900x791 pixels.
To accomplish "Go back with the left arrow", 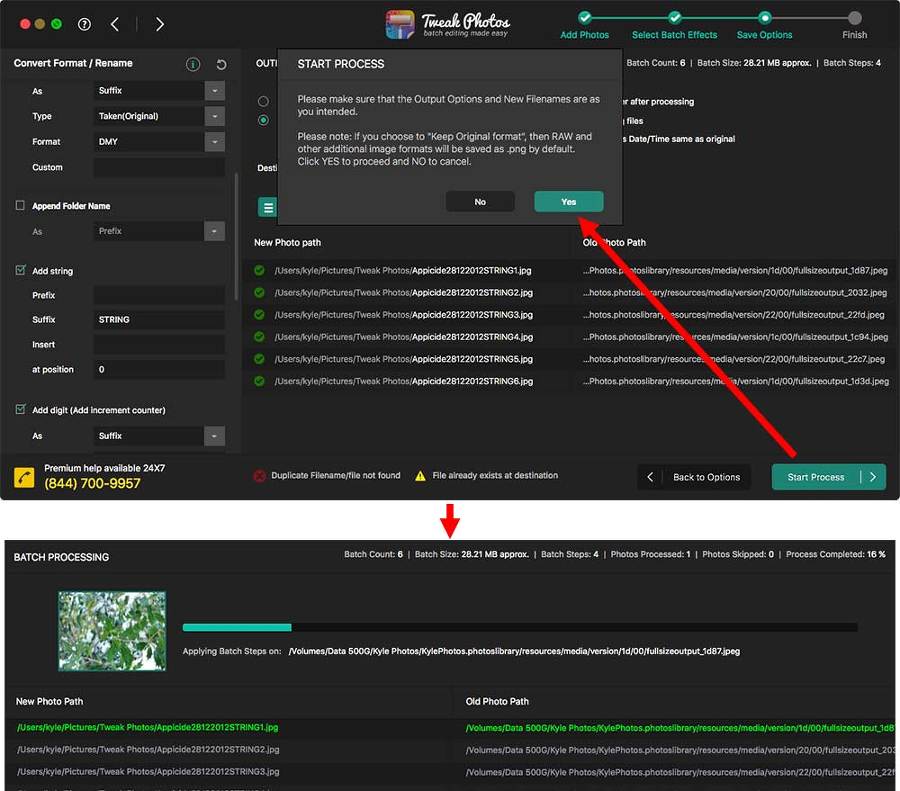I will pyautogui.click(x=115, y=24).
